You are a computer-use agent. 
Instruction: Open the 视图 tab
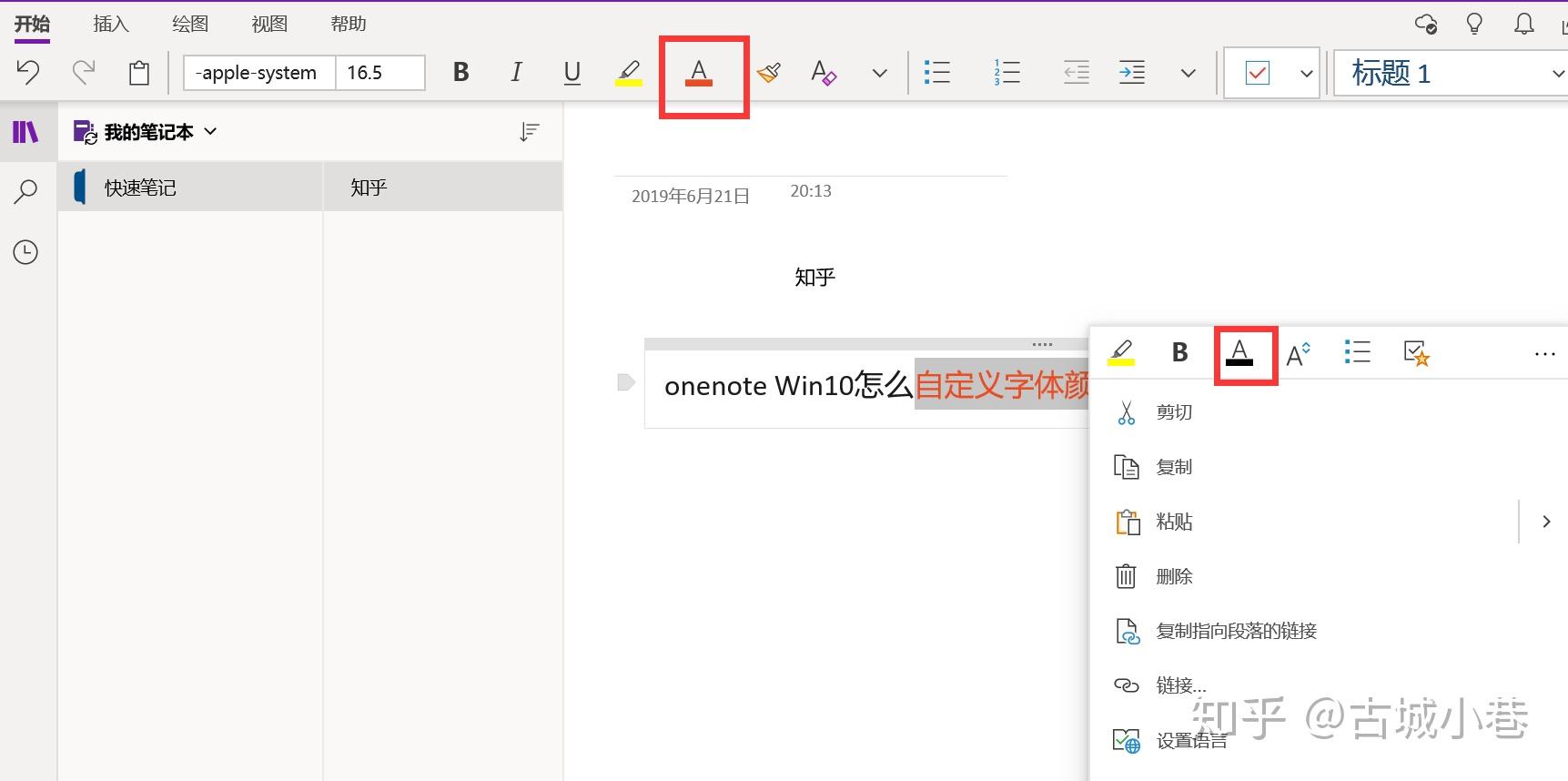coord(269,24)
